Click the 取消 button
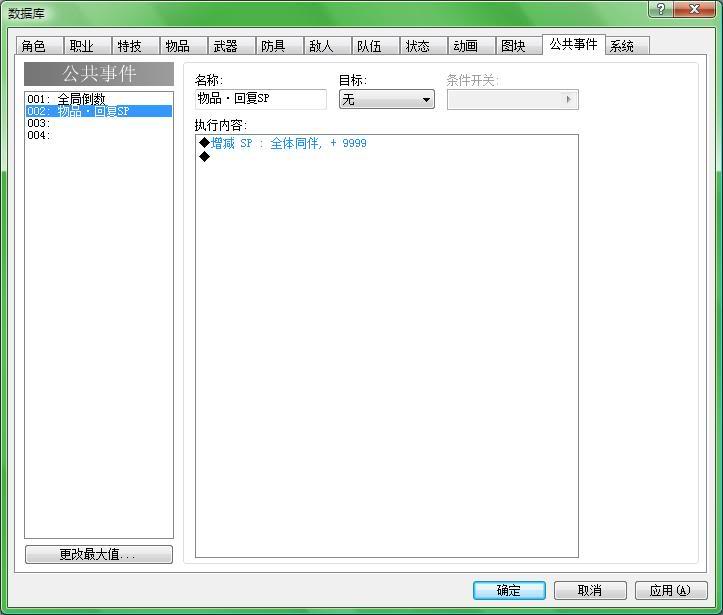 click(590, 590)
